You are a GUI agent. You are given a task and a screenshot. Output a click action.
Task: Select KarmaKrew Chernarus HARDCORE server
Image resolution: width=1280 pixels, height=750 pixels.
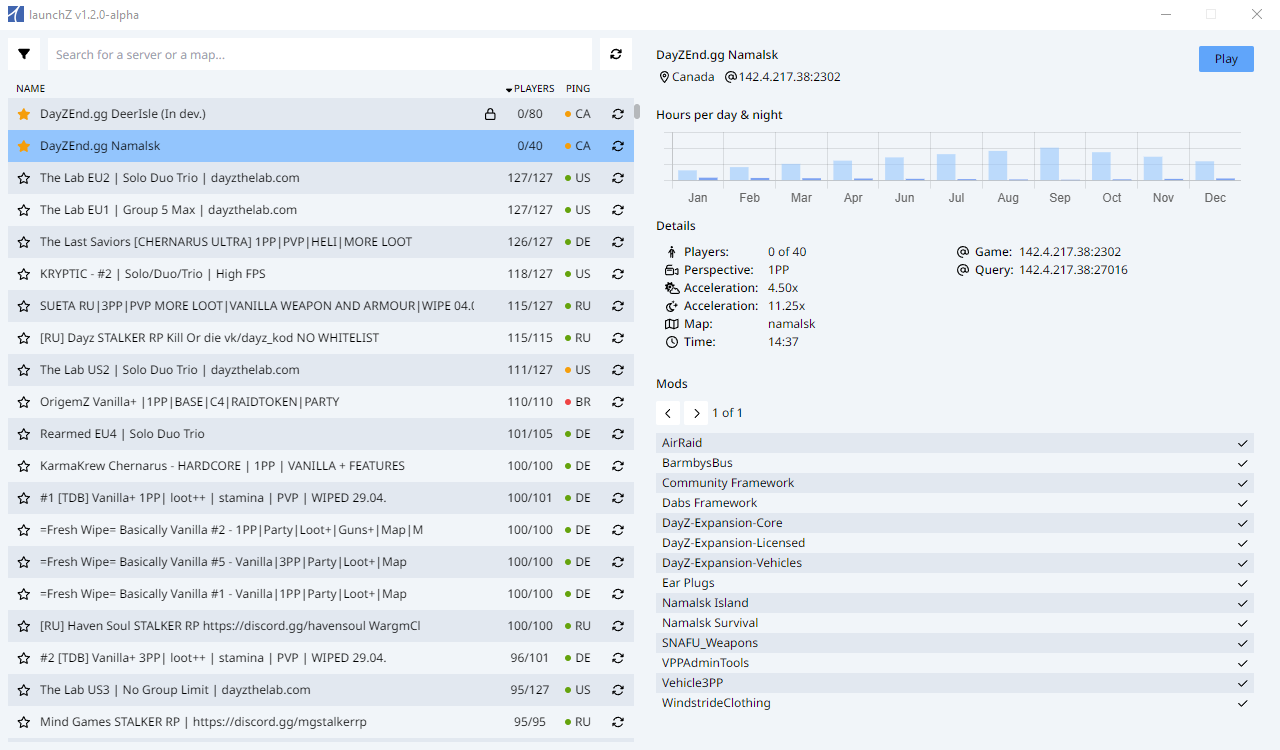[x=320, y=466]
